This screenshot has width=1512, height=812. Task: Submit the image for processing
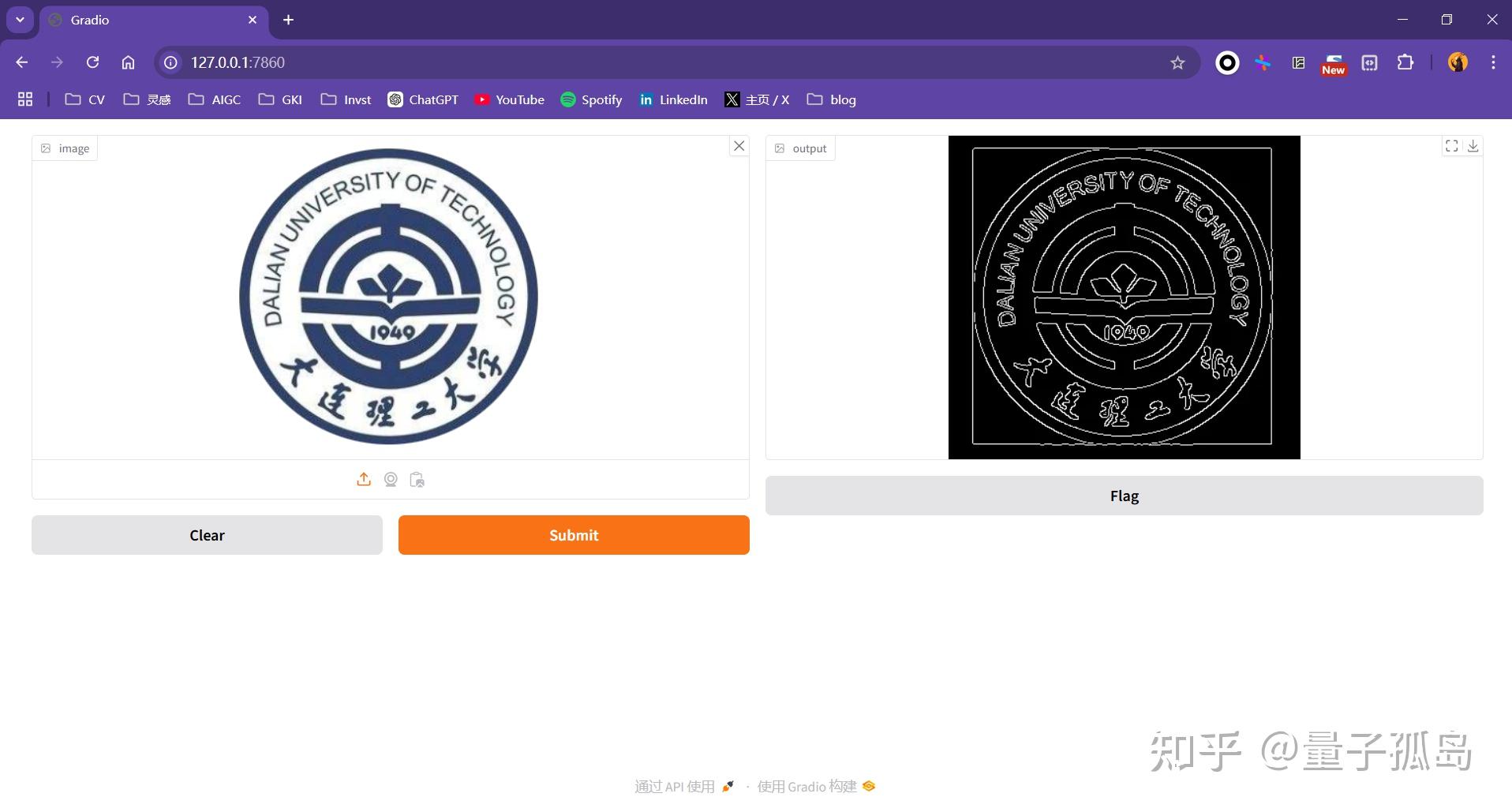(574, 535)
